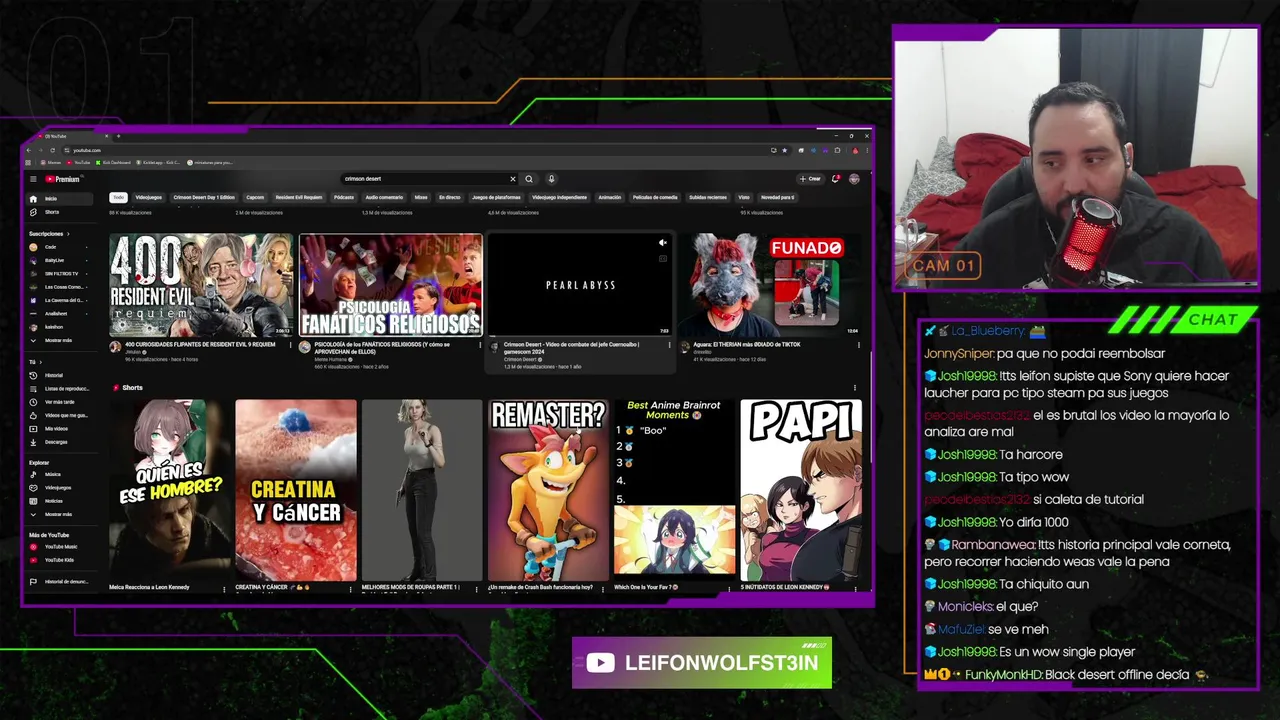This screenshot has height=720, width=1280.
Task: Open Historial in the sidebar
Action: tap(60, 375)
